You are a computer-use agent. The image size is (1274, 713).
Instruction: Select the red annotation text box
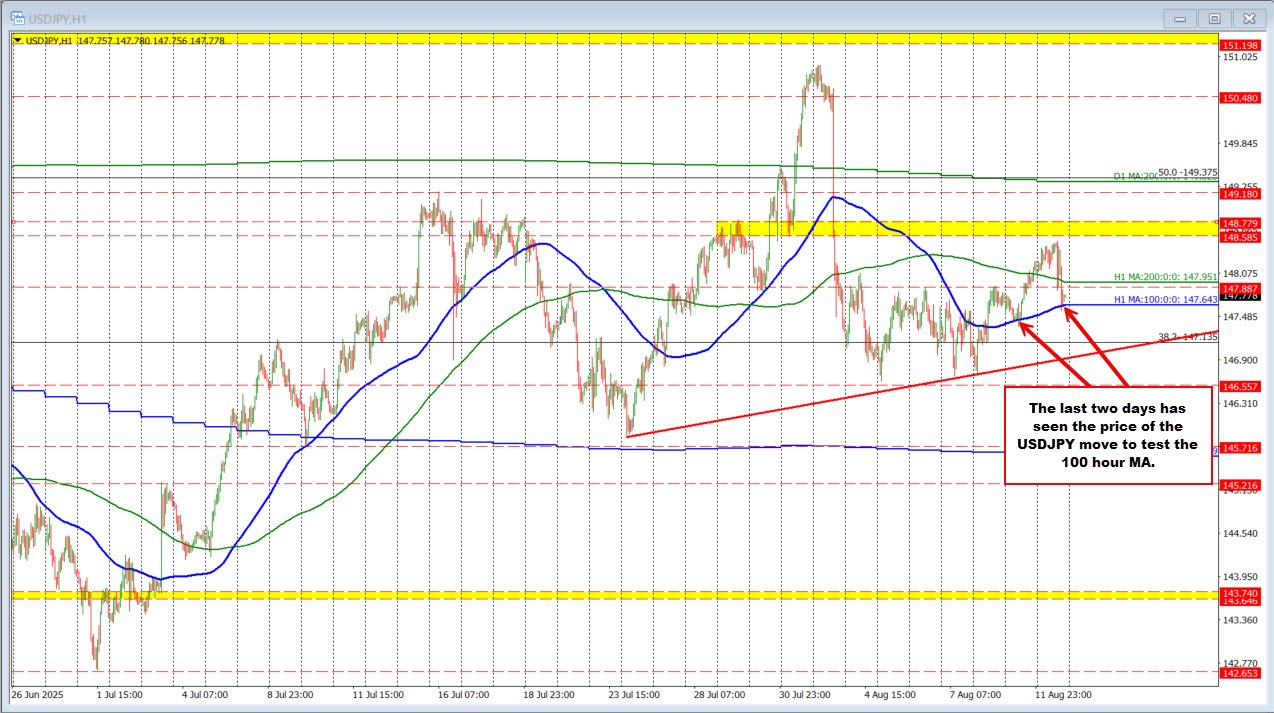click(1107, 435)
